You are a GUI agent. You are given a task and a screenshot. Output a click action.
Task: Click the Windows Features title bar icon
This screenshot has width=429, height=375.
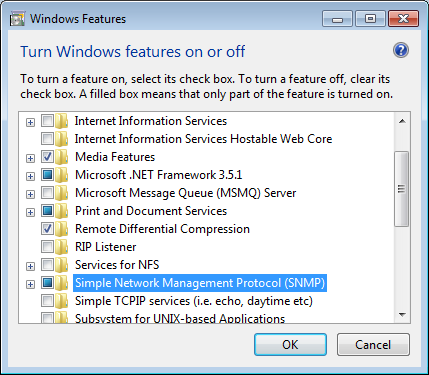pos(17,19)
